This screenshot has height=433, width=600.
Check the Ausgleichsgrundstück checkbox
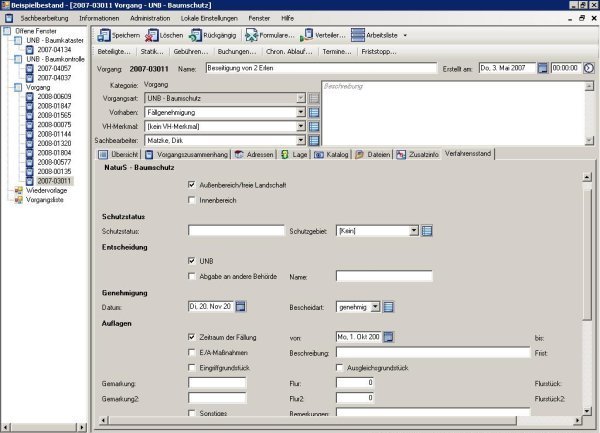[x=339, y=368]
